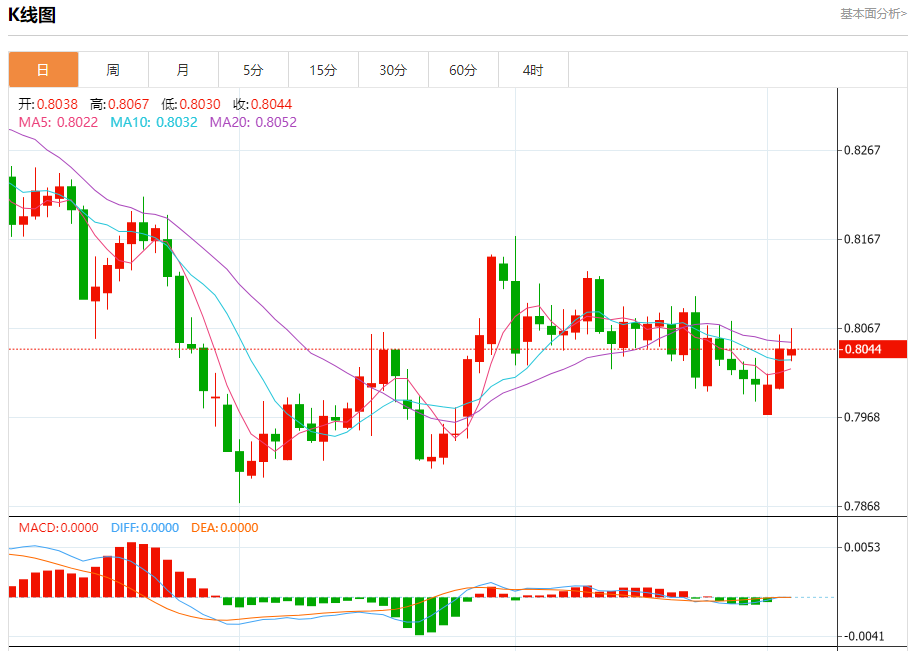
Task: Open the 30分 interval tab
Action: click(x=393, y=70)
